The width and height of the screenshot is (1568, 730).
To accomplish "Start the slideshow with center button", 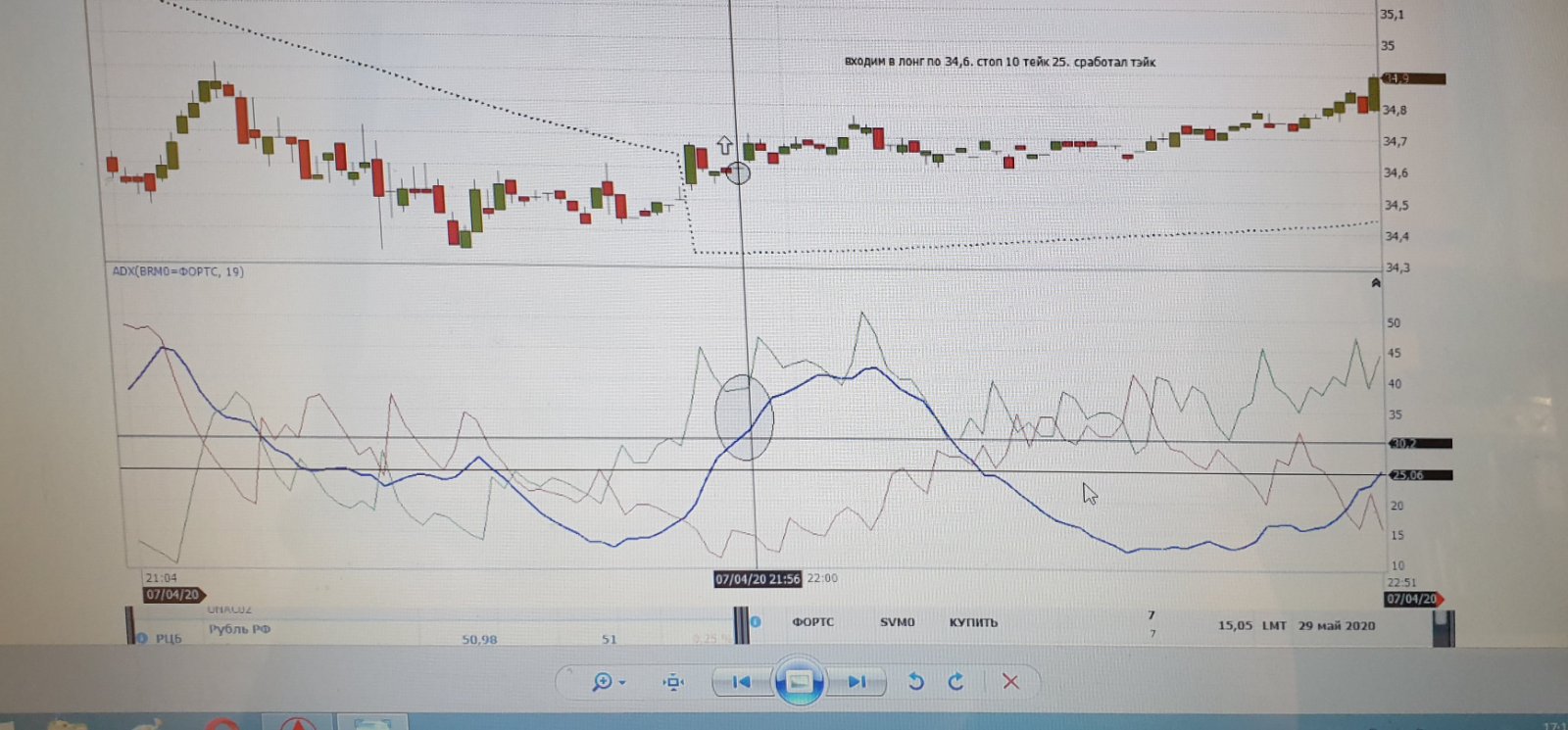I will [799, 682].
